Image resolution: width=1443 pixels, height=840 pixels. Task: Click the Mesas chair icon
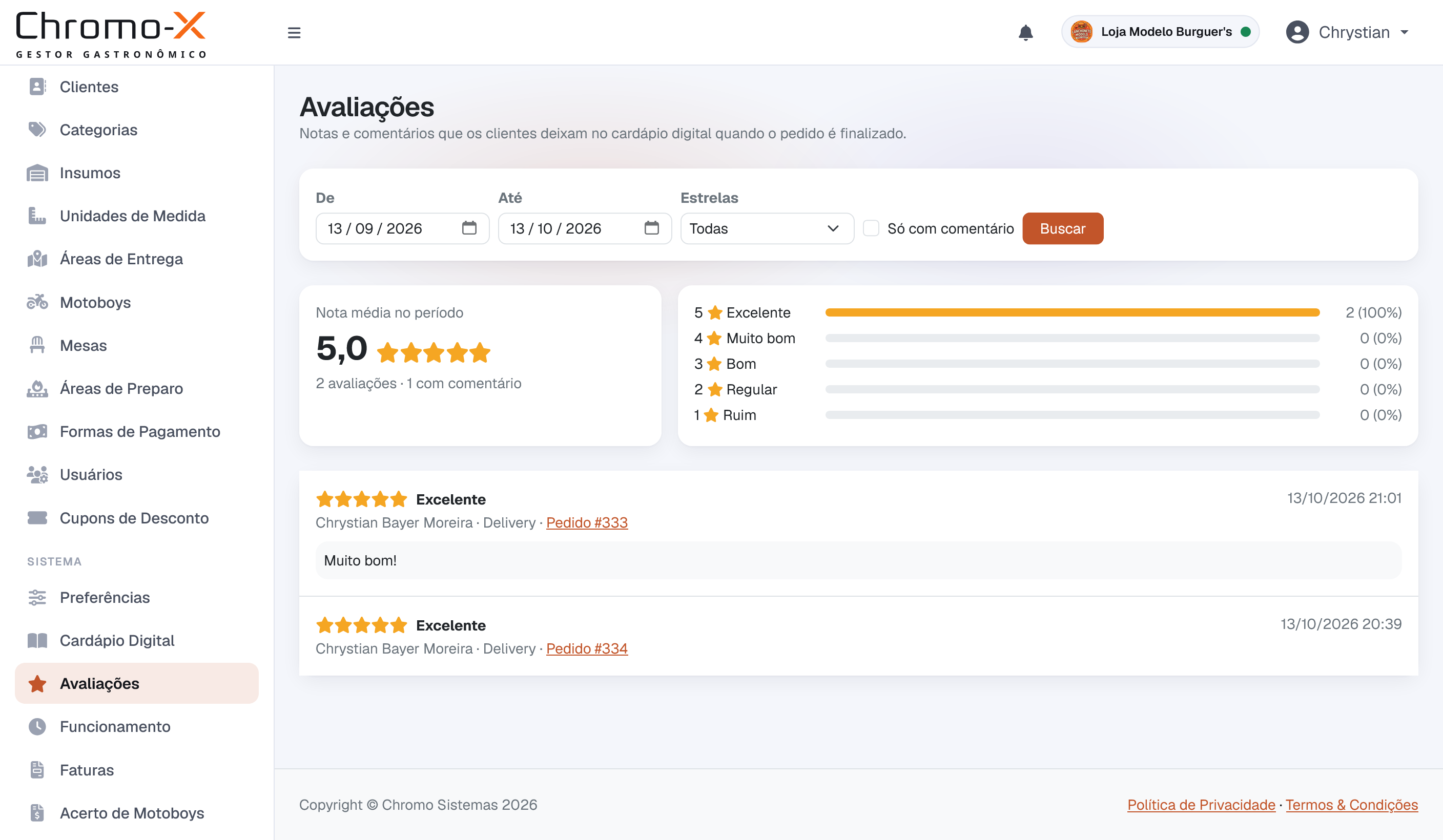(x=37, y=345)
